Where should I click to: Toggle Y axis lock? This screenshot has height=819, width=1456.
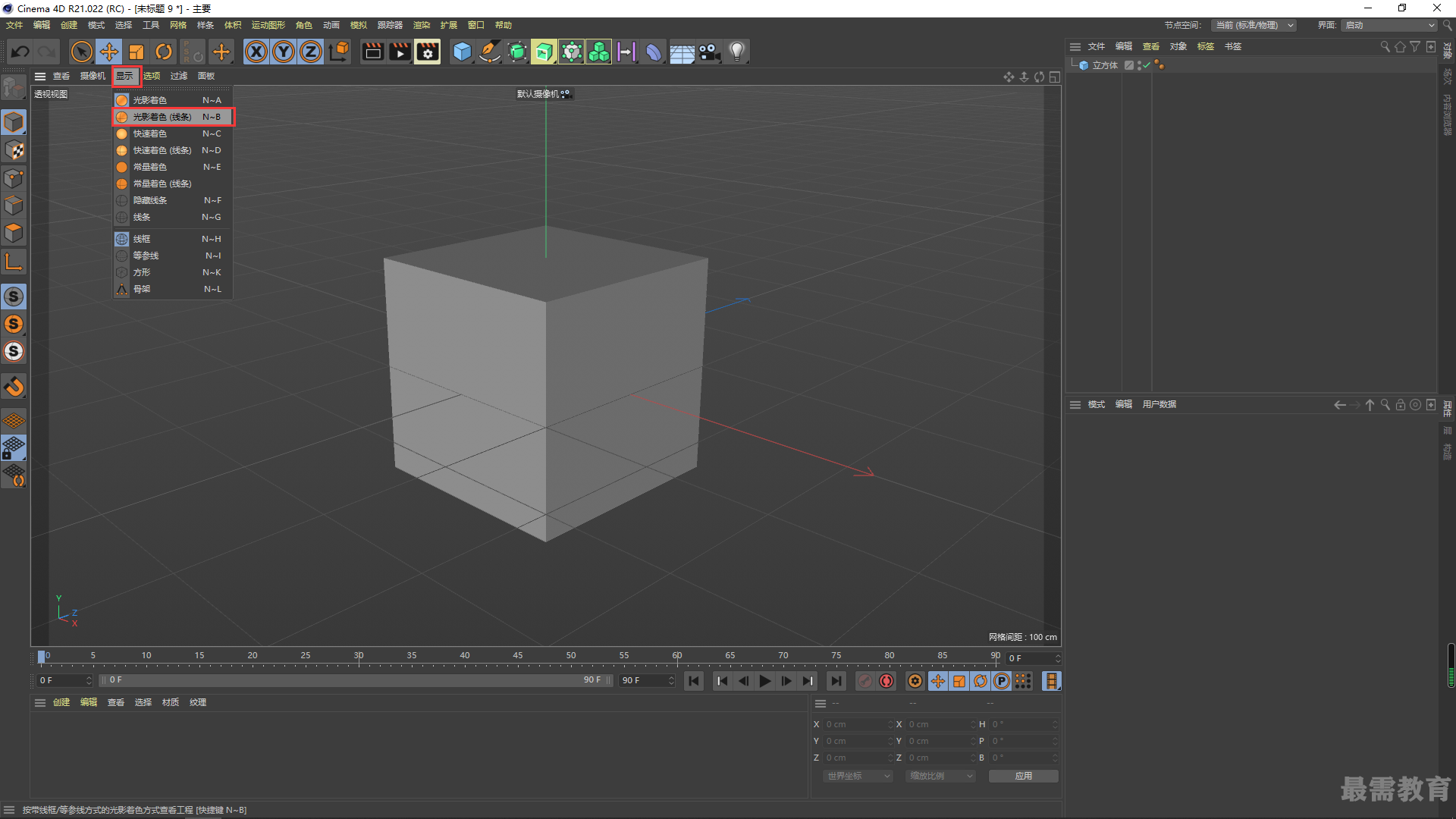pyautogui.click(x=284, y=52)
